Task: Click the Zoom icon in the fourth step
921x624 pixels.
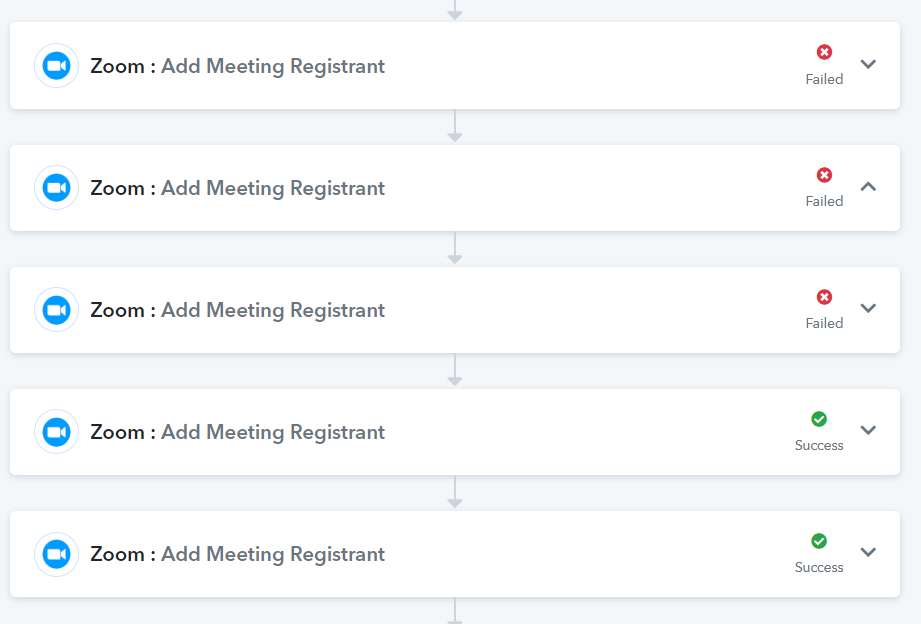Action: [56, 432]
